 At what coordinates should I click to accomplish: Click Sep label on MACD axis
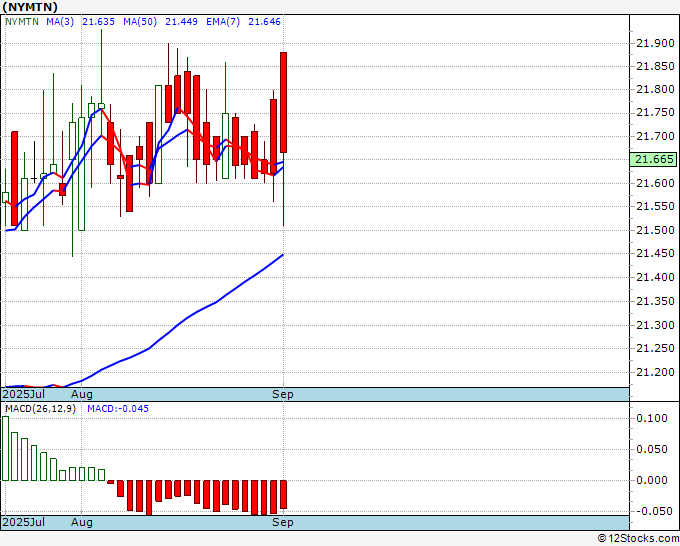click(283, 522)
